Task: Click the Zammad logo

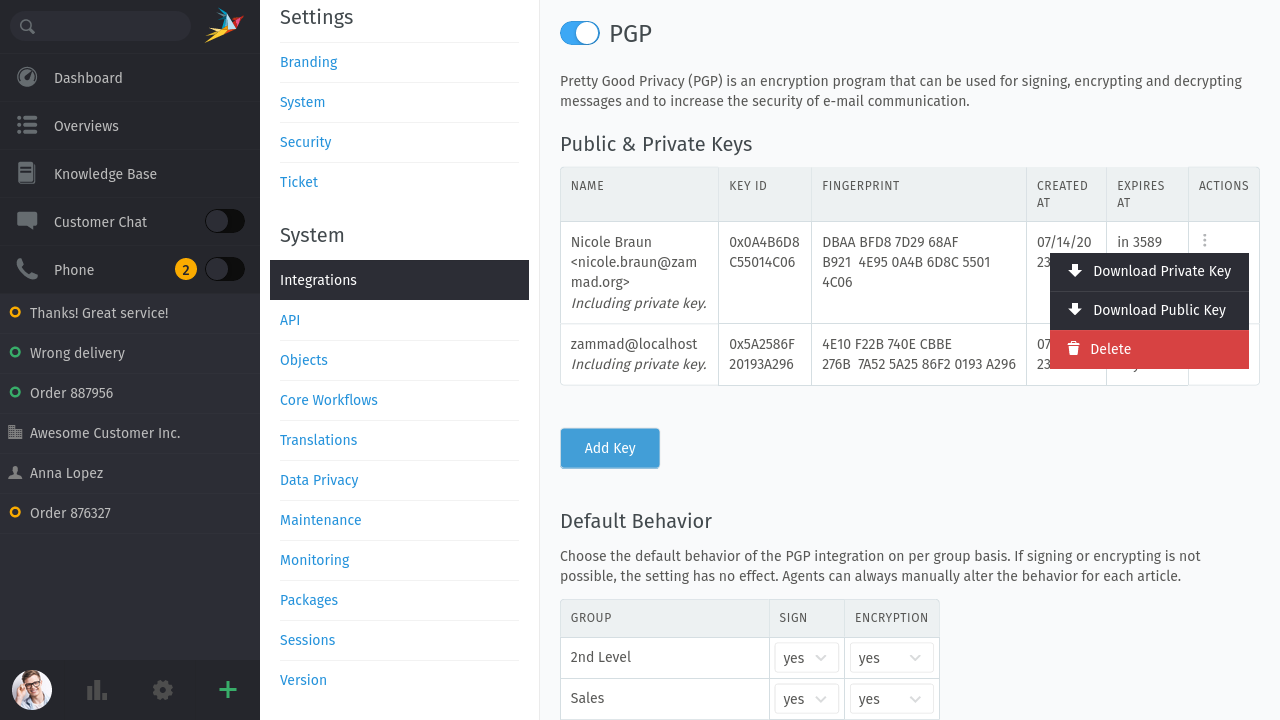Action: [x=224, y=26]
